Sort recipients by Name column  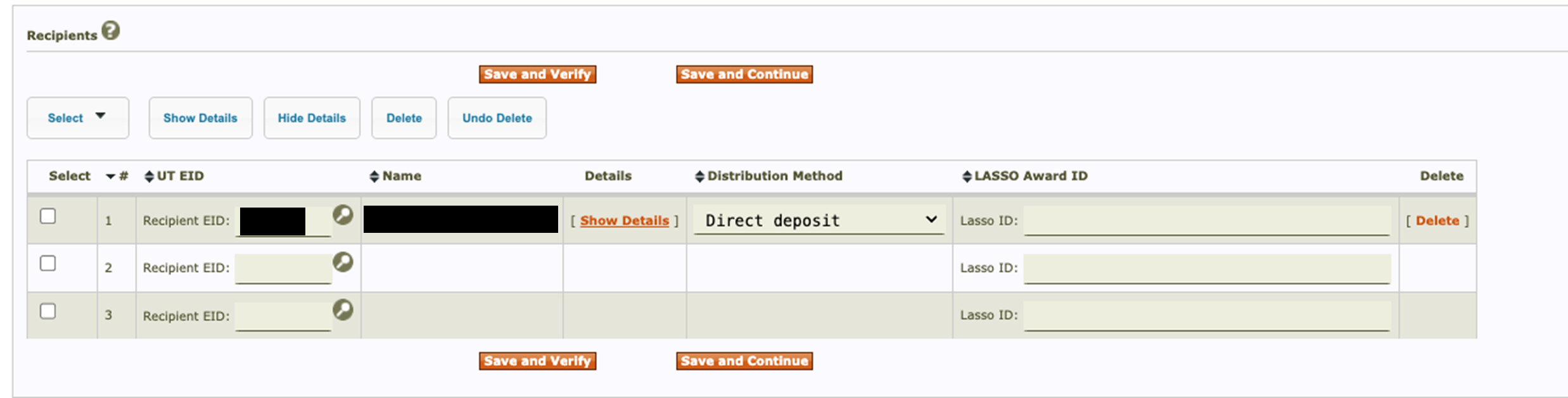374,177
